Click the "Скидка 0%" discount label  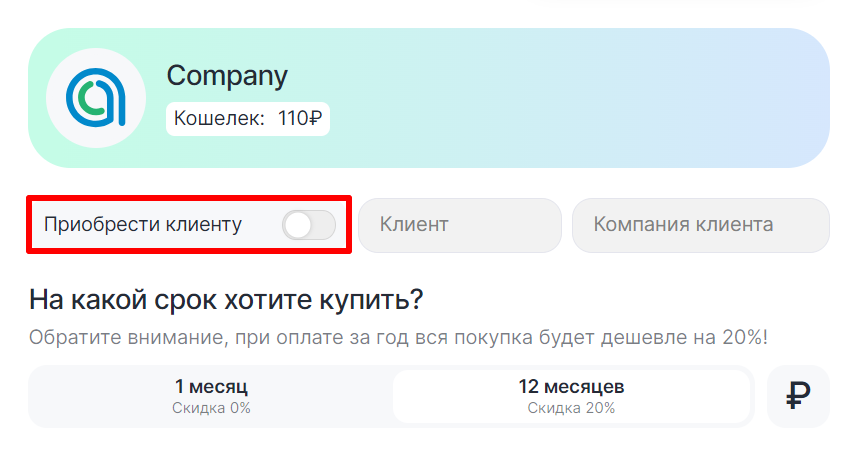tap(211, 408)
